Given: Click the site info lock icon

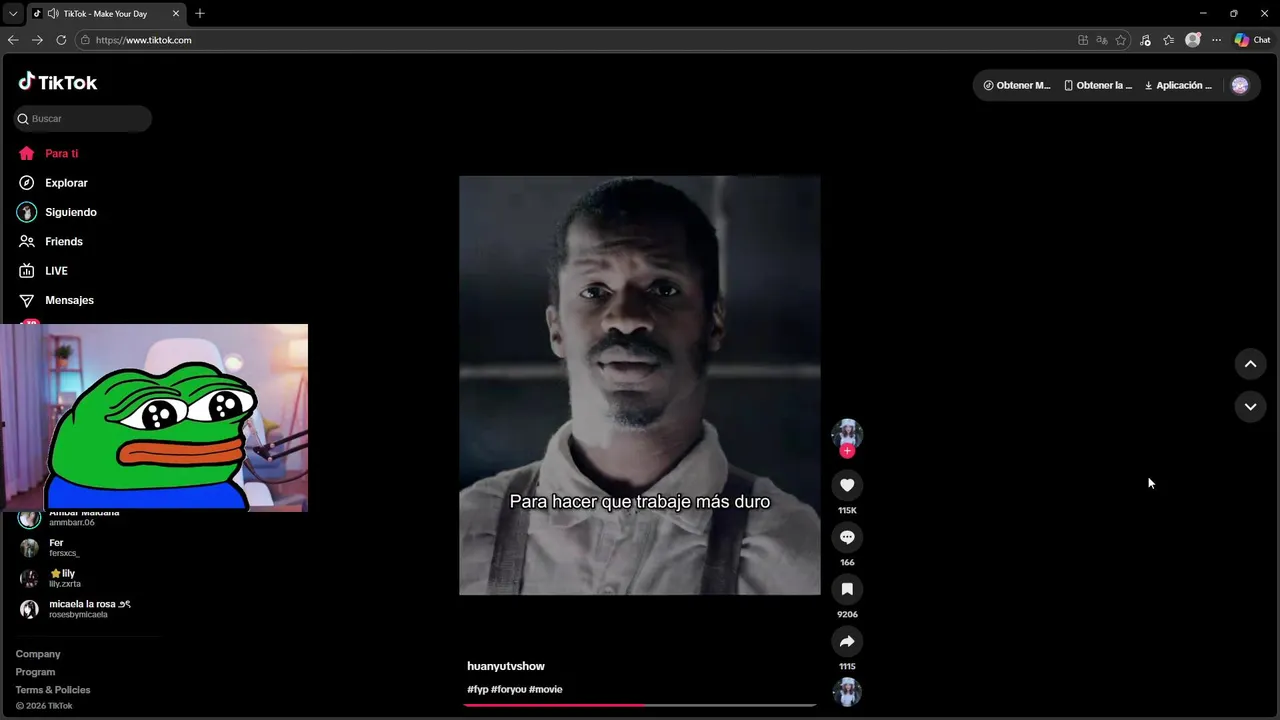Looking at the screenshot, I should [x=85, y=40].
